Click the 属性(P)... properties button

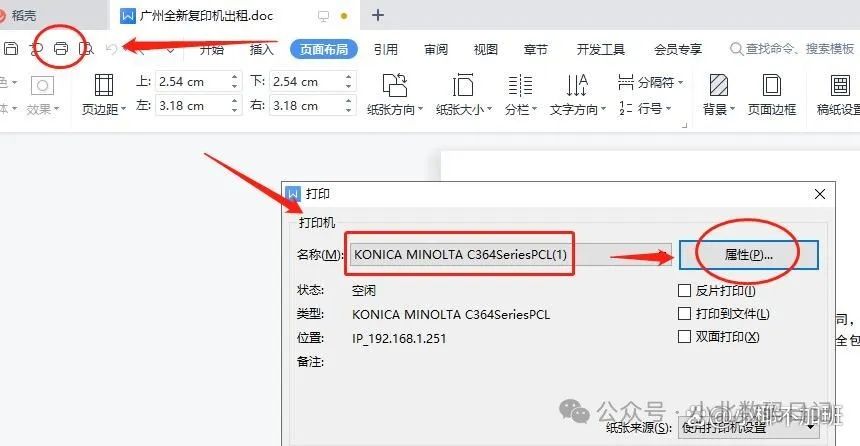click(x=749, y=255)
